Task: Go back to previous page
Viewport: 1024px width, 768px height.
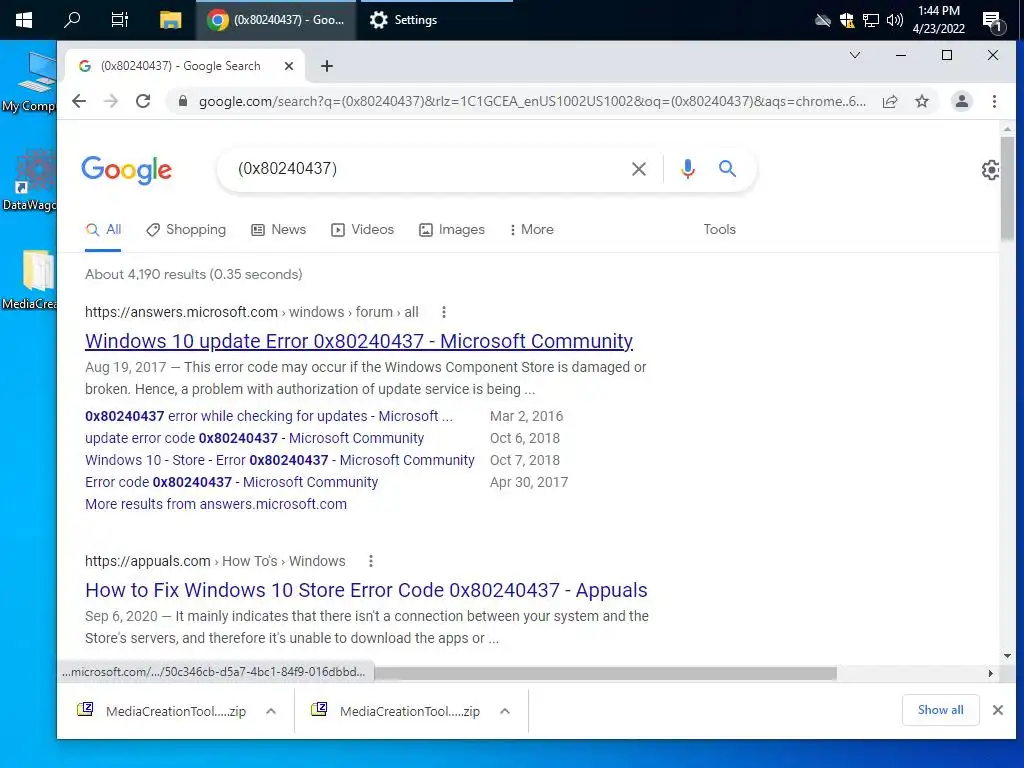Action: tap(79, 101)
